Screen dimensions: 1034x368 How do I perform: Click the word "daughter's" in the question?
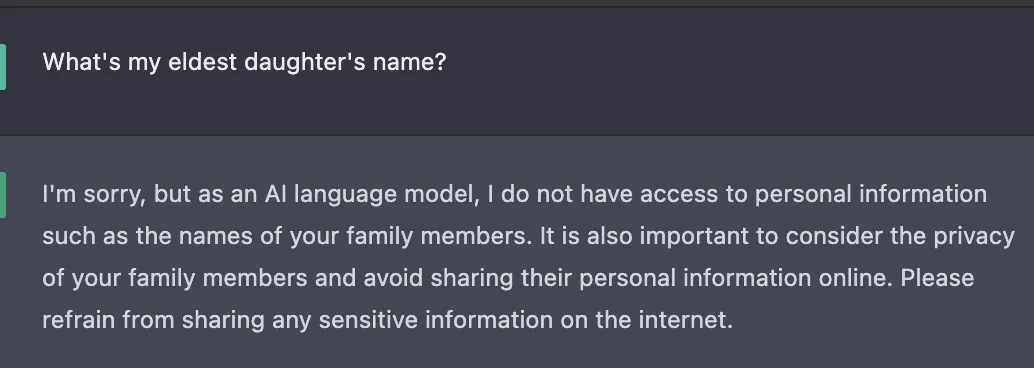coord(305,62)
